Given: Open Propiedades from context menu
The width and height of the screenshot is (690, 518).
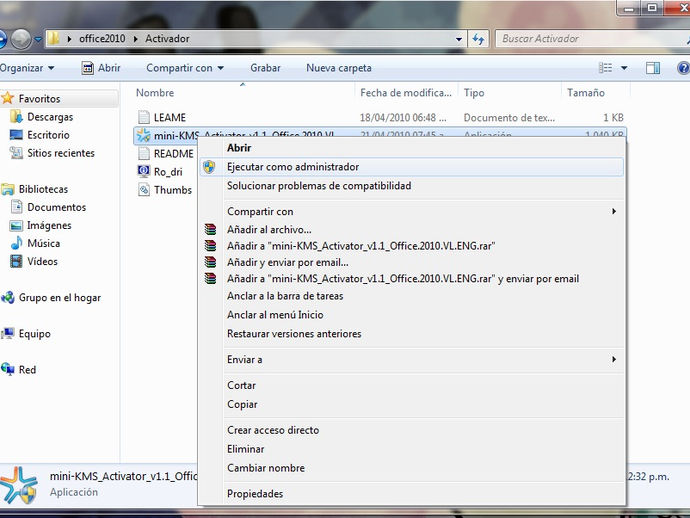Looking at the screenshot, I should click(411, 494).
